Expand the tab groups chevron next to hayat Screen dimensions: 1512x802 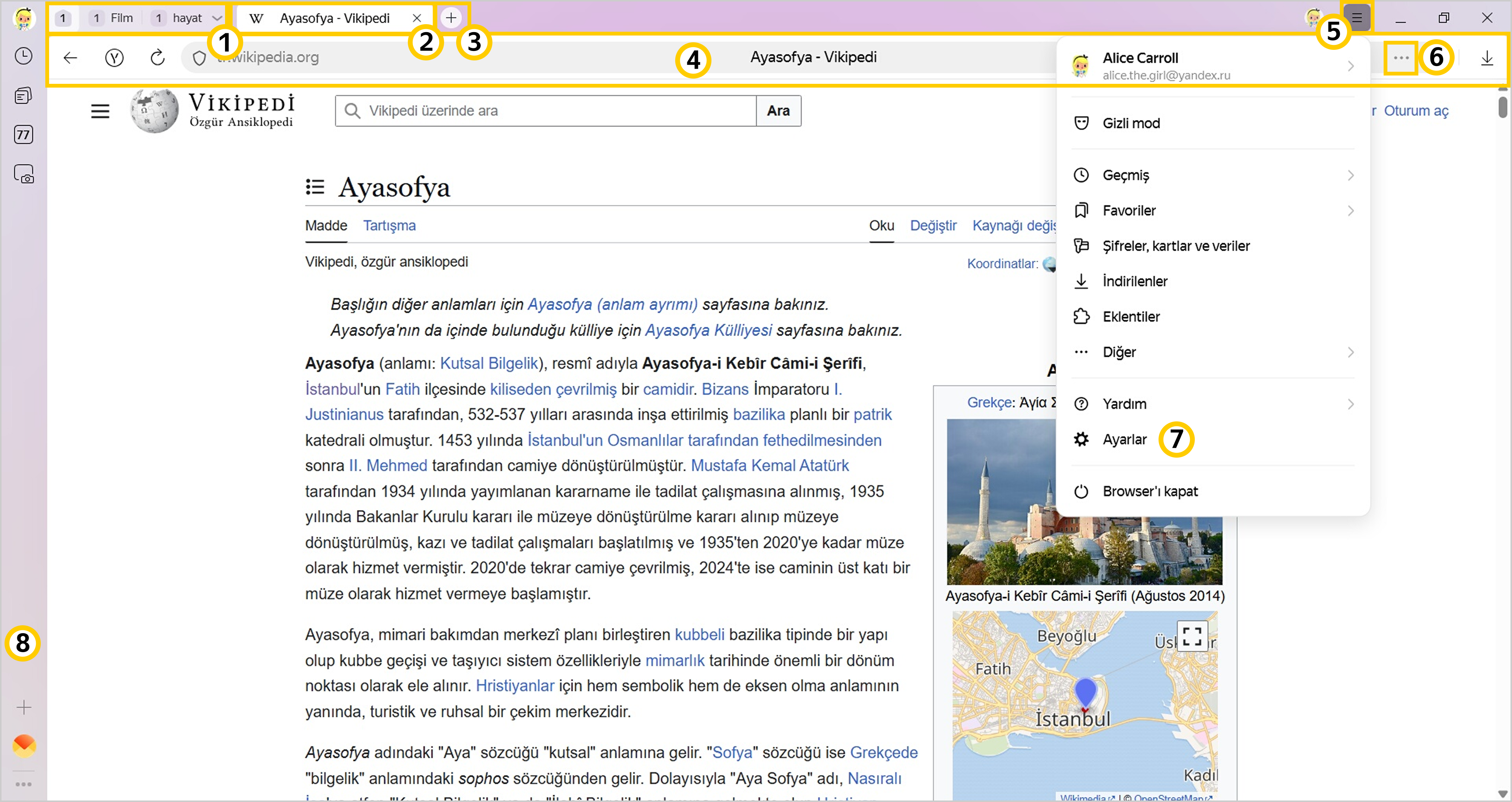pos(217,18)
